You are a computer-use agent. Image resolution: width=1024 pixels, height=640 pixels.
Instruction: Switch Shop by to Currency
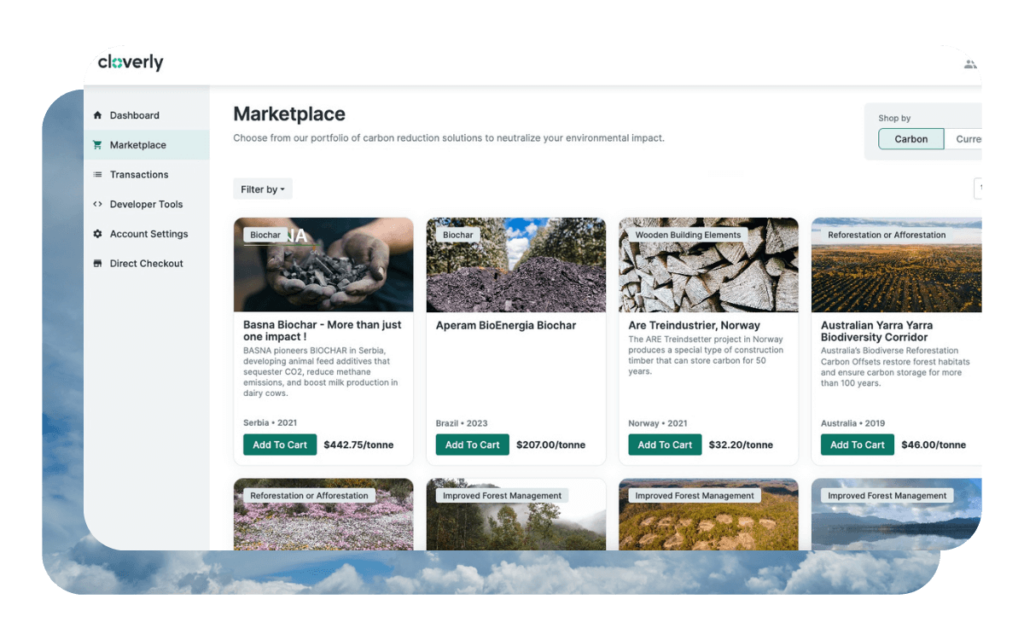963,138
